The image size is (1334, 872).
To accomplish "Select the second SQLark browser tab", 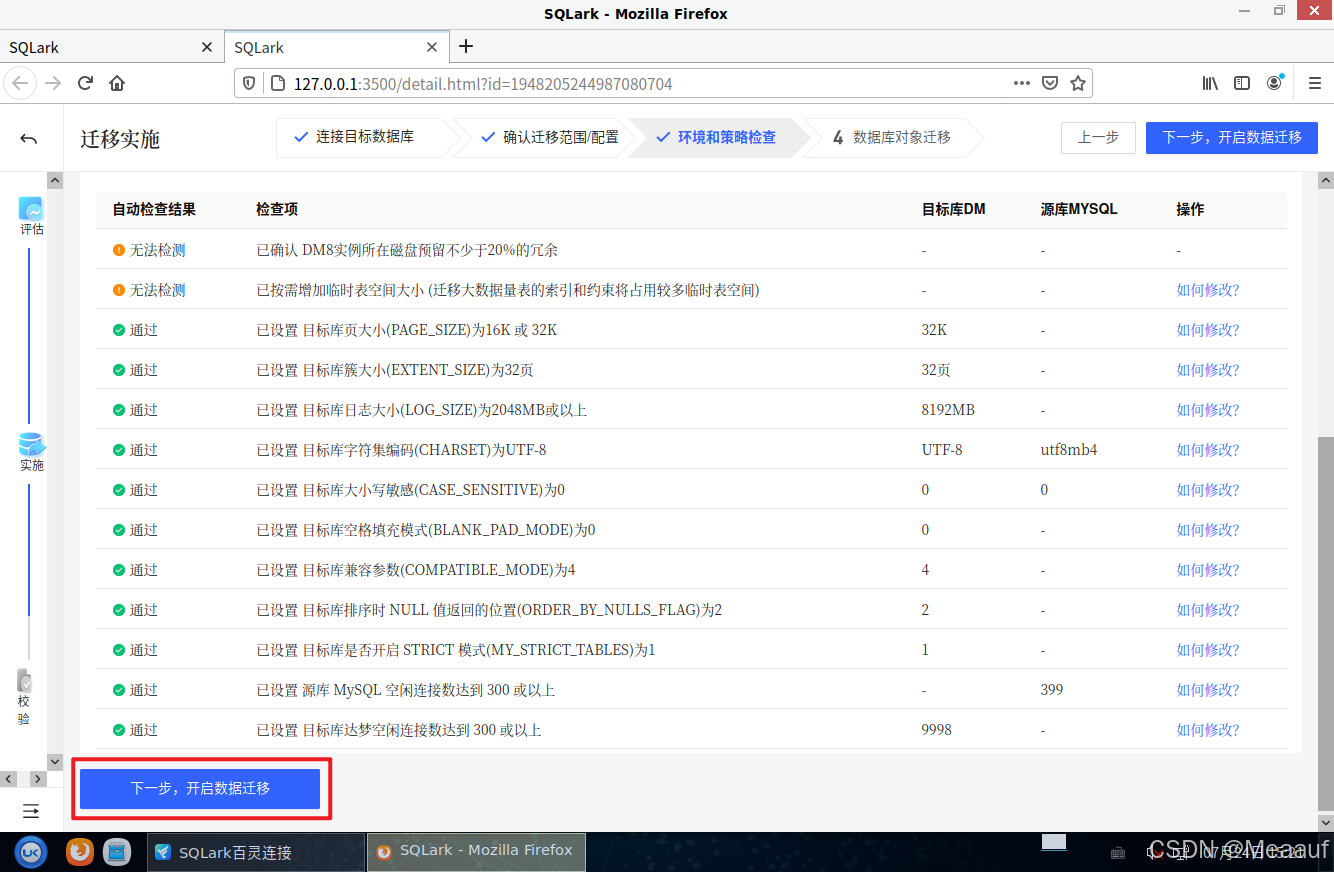I will click(336, 47).
